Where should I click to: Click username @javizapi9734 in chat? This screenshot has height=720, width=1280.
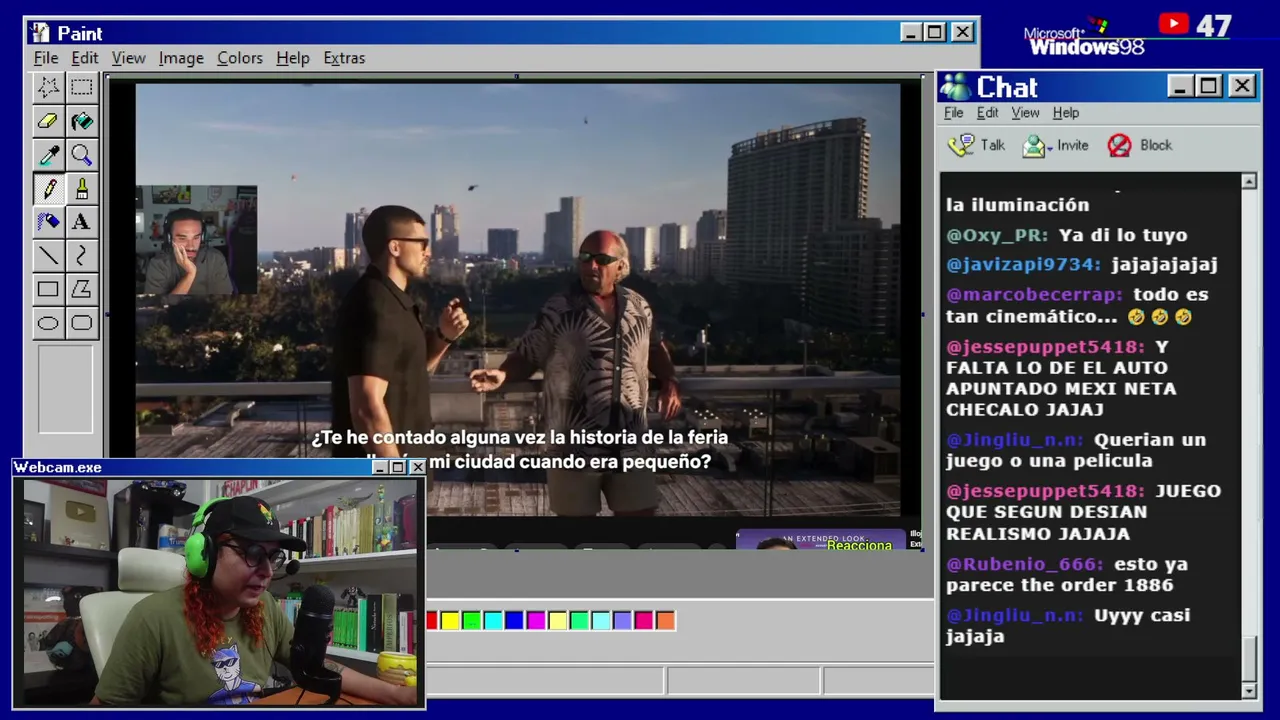pyautogui.click(x=1024, y=265)
